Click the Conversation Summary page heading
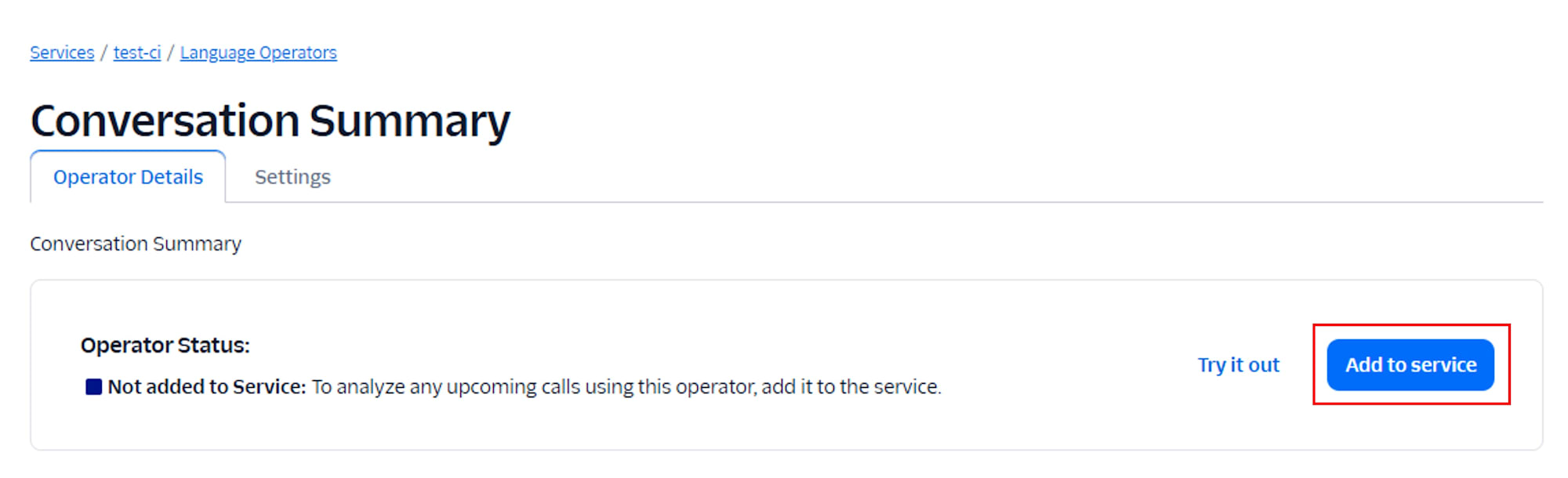Screen dimensions: 1568x478 pos(270,119)
